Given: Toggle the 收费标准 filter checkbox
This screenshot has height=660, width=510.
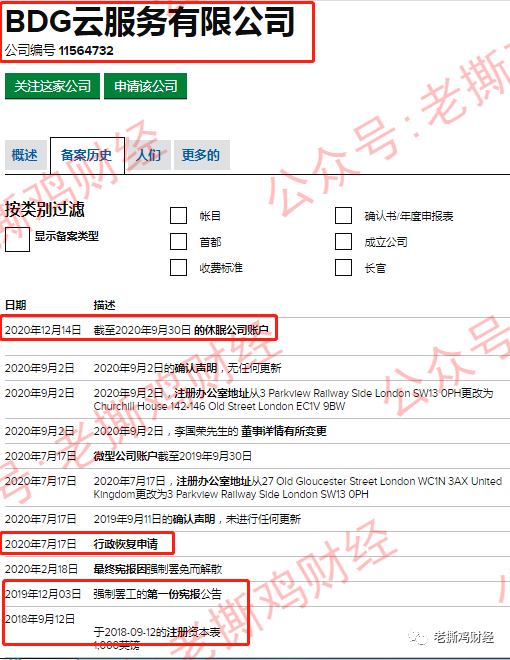Looking at the screenshot, I should [178, 268].
